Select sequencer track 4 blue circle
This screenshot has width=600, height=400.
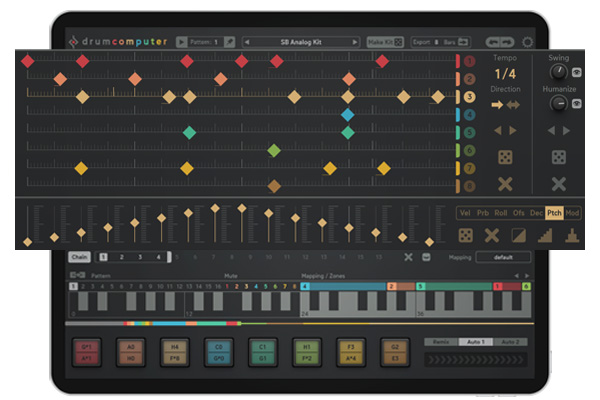click(470, 114)
